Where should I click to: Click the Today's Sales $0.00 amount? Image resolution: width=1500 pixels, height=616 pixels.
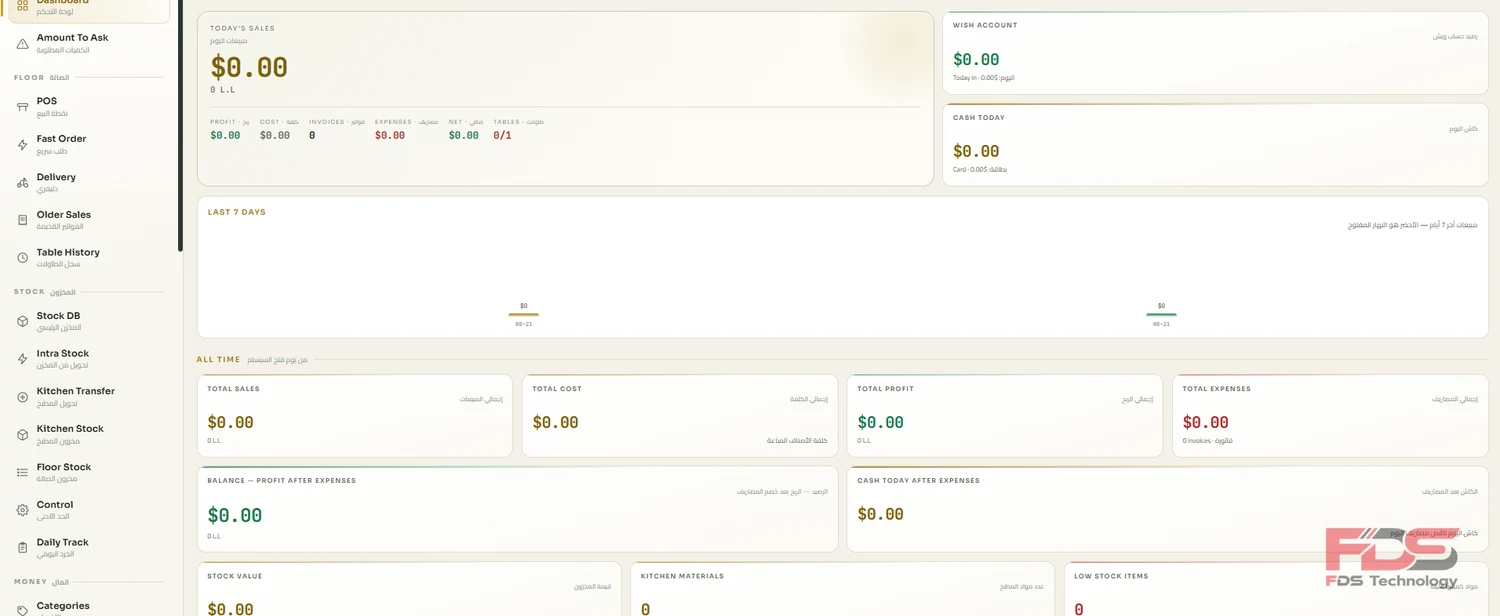point(249,68)
